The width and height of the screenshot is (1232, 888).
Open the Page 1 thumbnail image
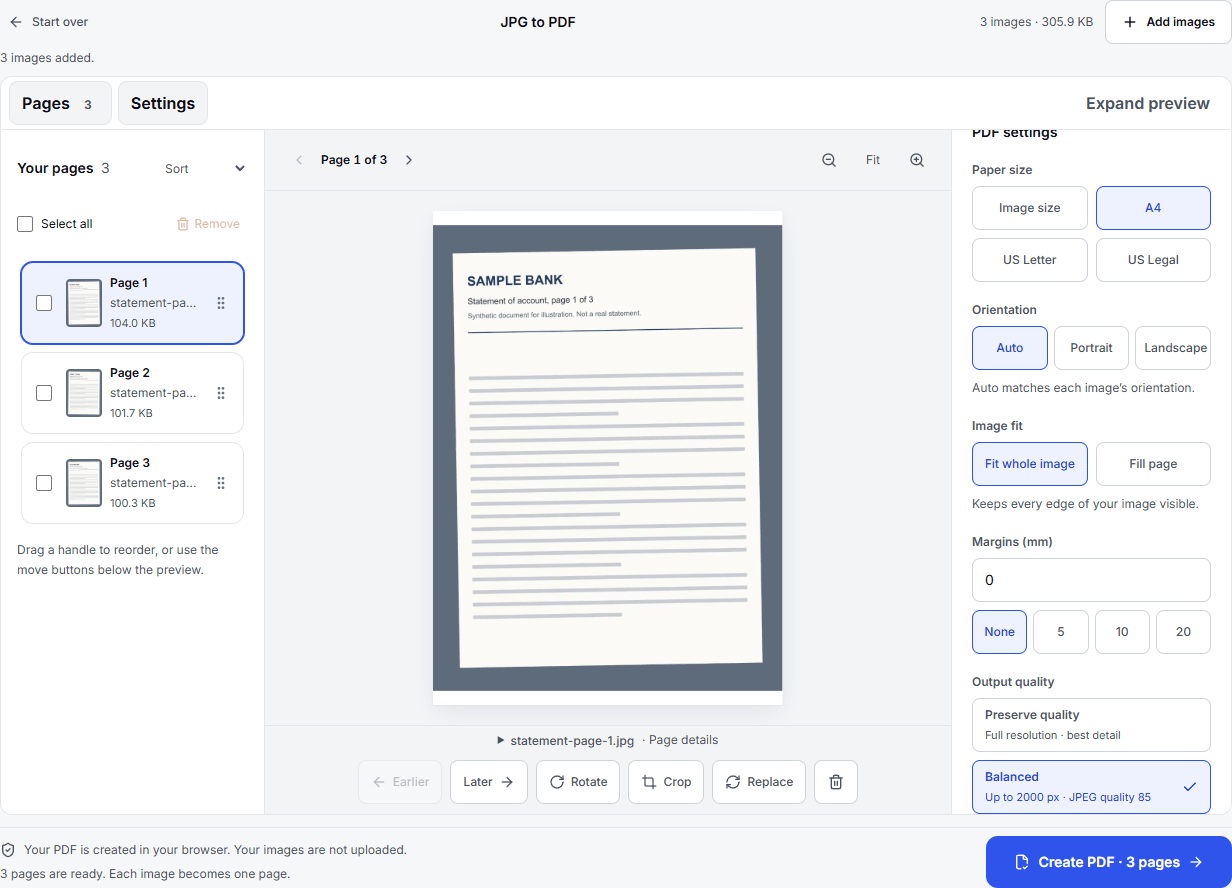pyautogui.click(x=84, y=303)
